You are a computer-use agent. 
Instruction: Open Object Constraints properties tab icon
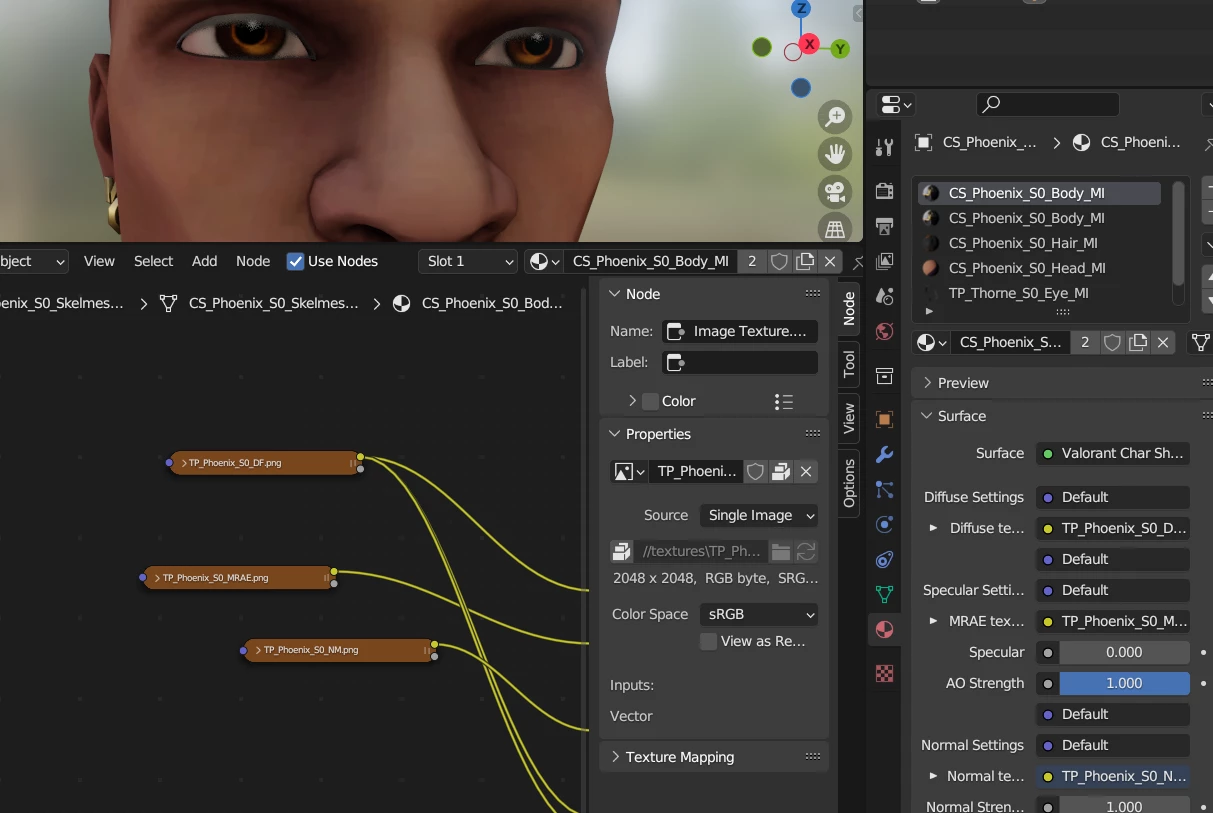884,559
